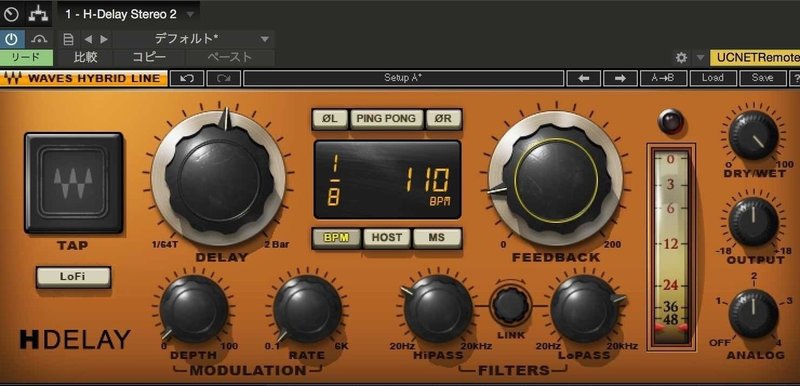Toggle left phase invert ØL
800x386 pixels.
coord(330,118)
